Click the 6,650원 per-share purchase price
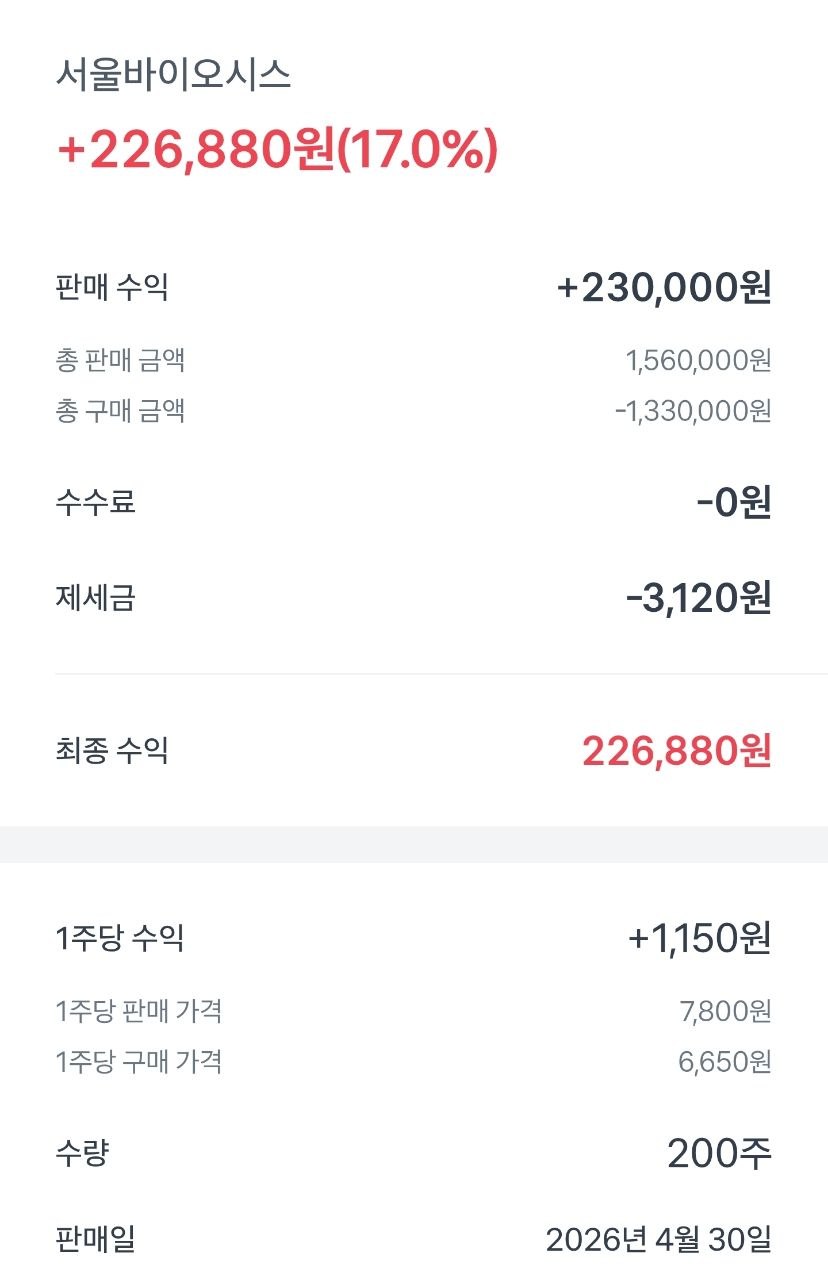 coord(725,1061)
